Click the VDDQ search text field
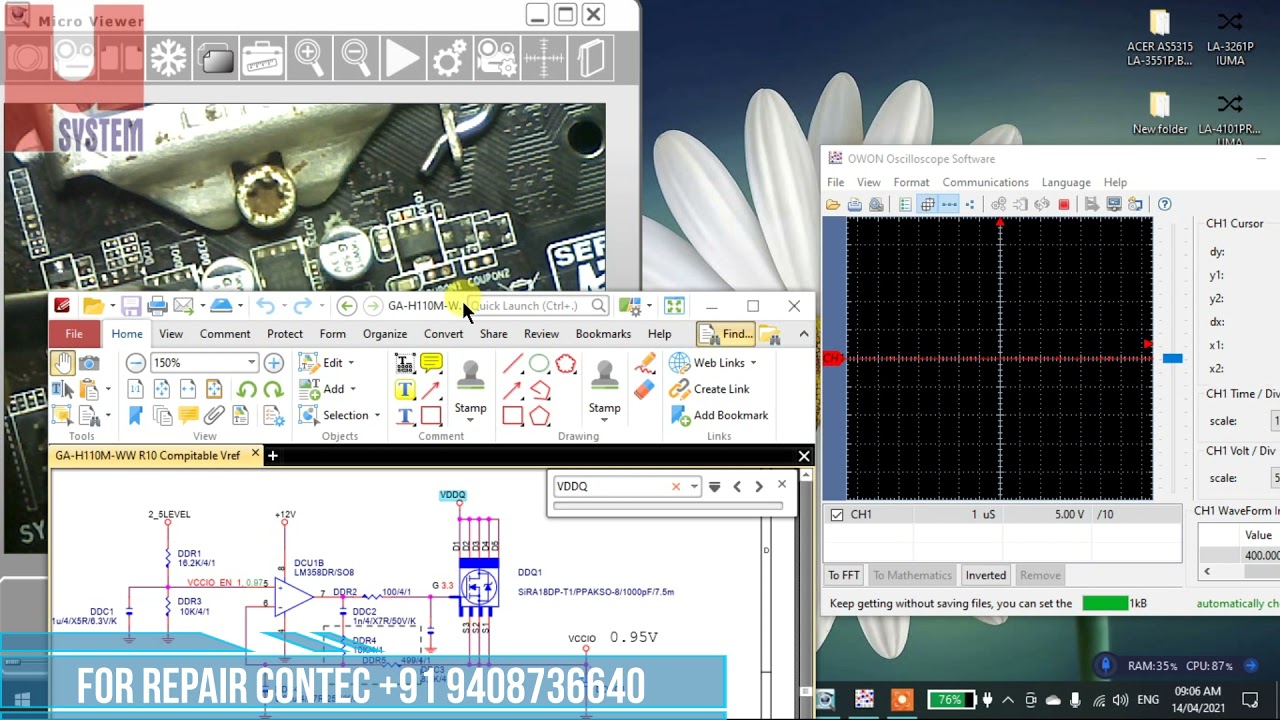This screenshot has height=720, width=1280. pos(610,486)
